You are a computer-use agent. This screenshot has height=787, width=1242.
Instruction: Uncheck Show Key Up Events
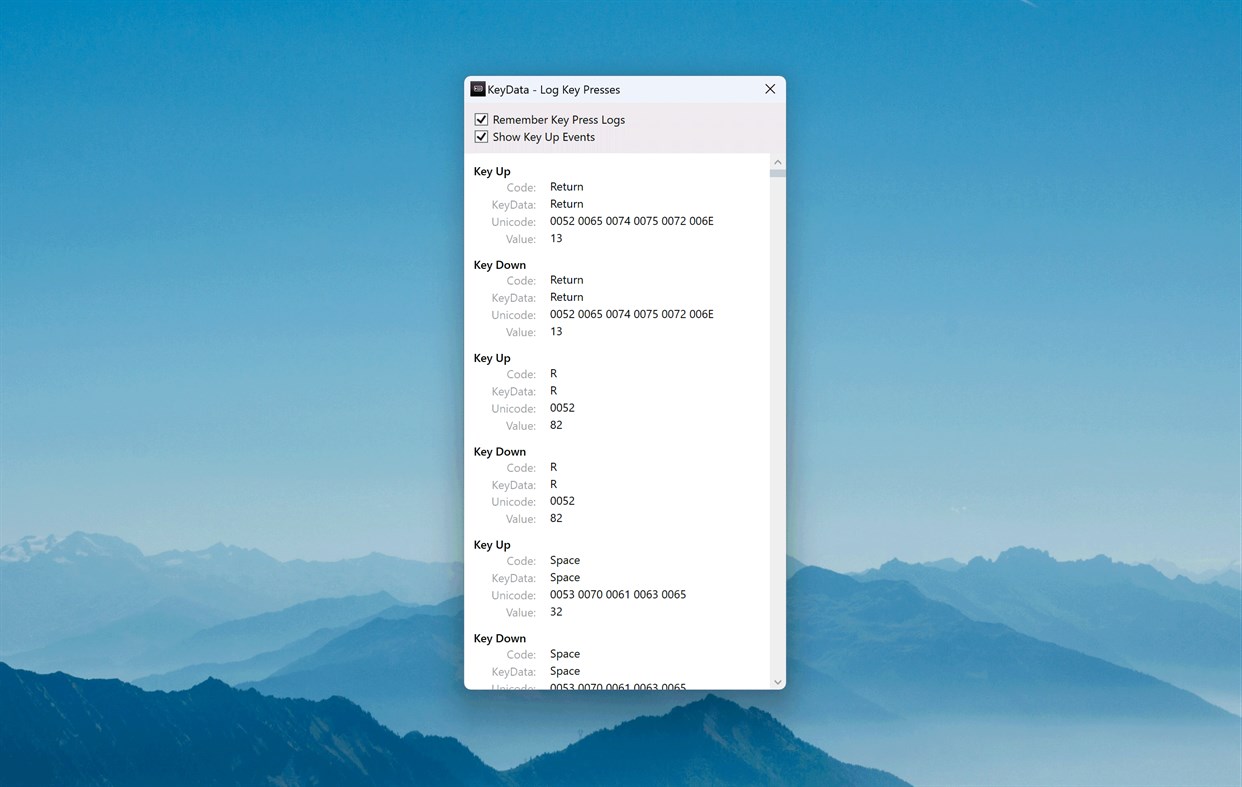481,137
